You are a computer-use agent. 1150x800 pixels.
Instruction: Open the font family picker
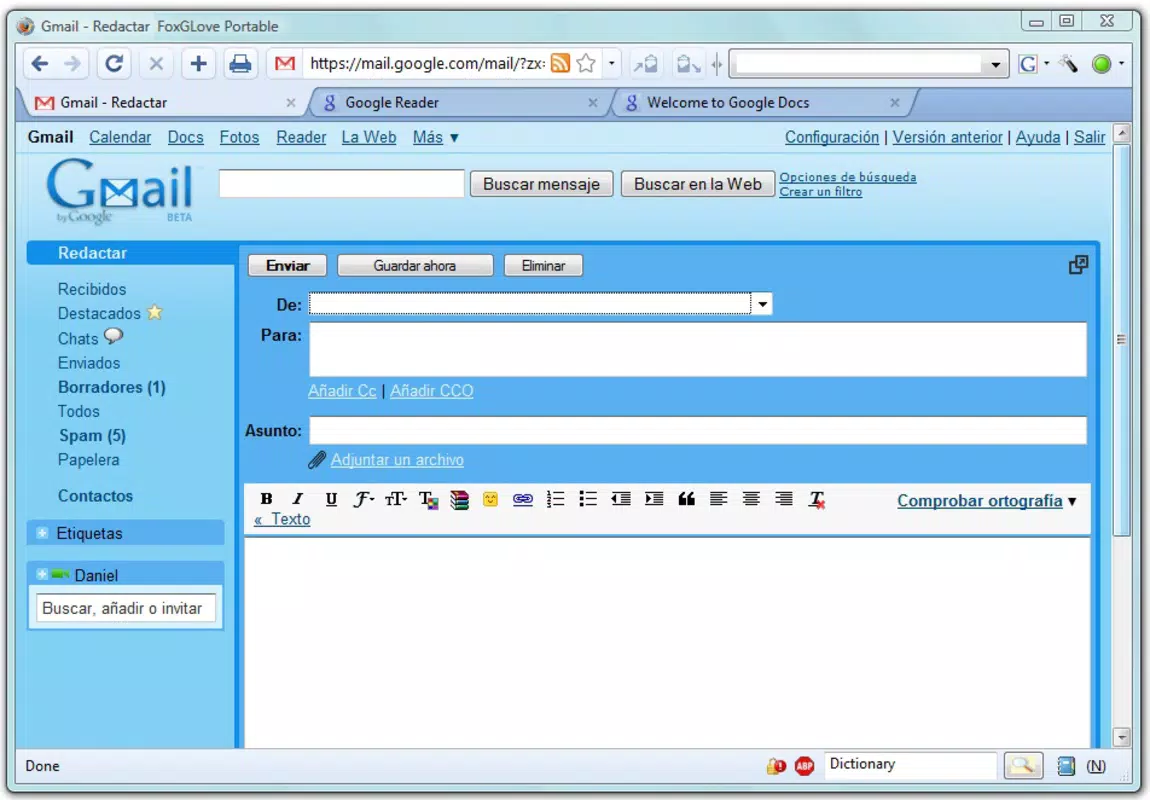[x=363, y=499]
